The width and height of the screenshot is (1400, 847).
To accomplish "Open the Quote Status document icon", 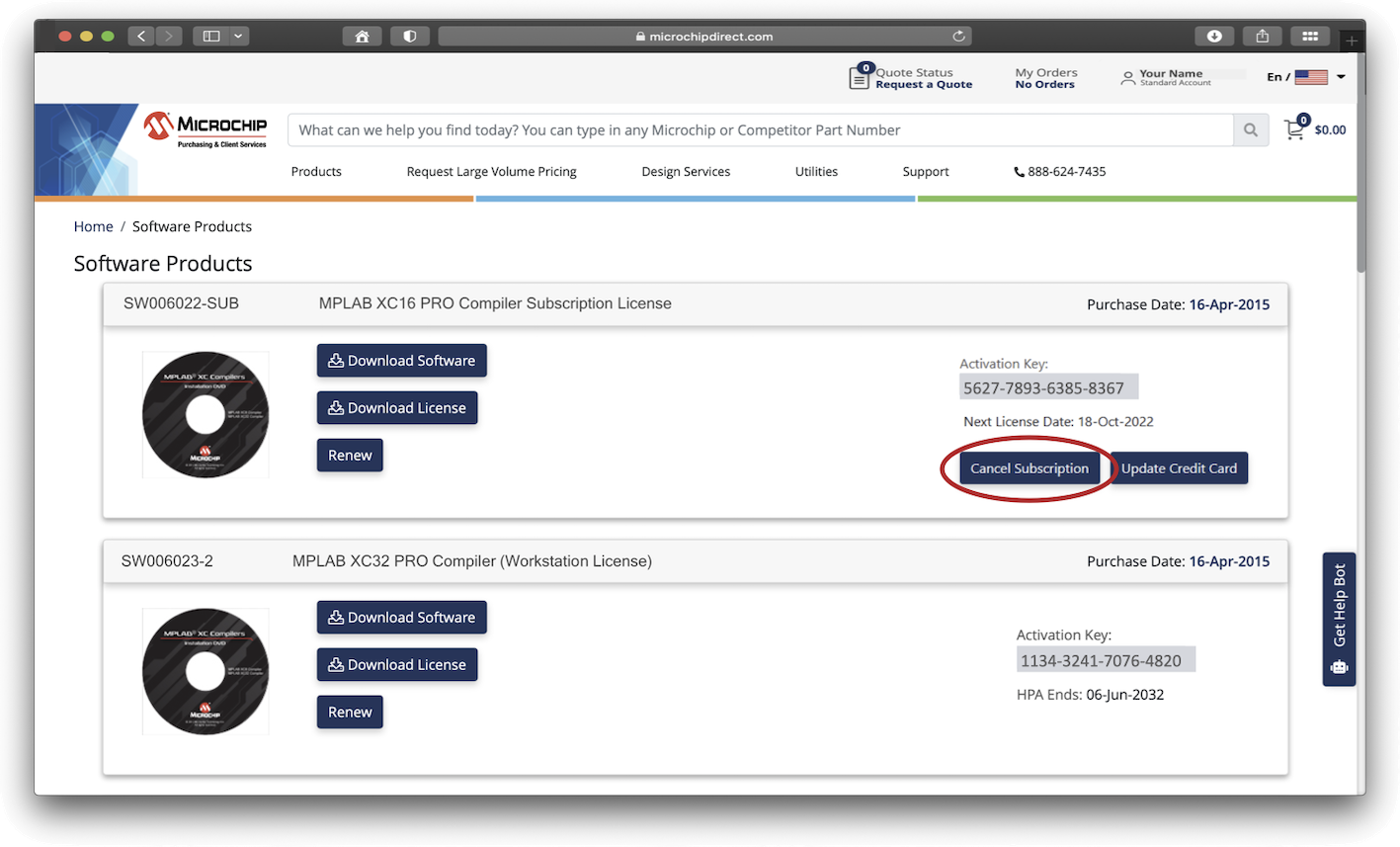I will coord(860,77).
